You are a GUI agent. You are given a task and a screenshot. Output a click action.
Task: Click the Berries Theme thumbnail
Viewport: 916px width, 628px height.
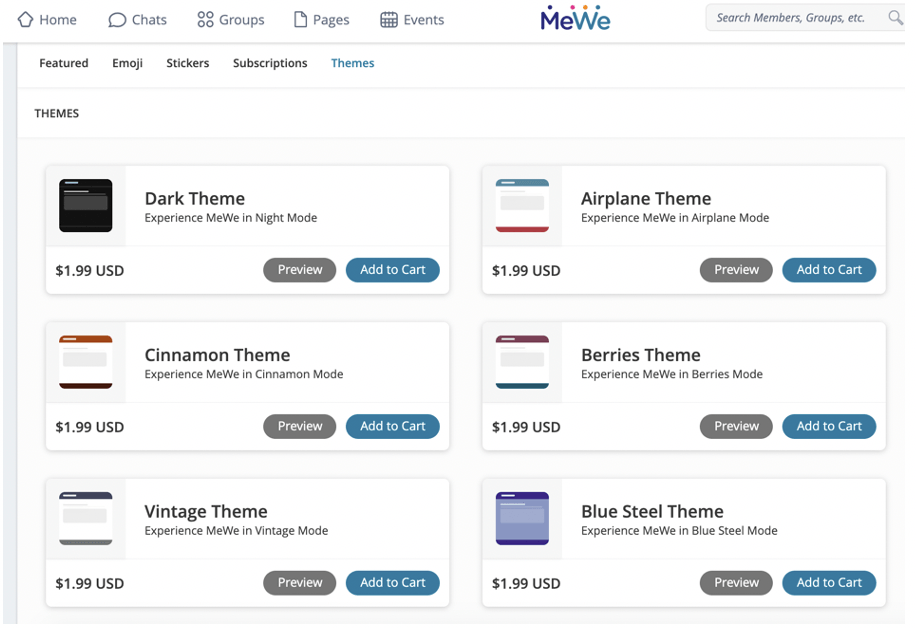[x=522, y=362]
